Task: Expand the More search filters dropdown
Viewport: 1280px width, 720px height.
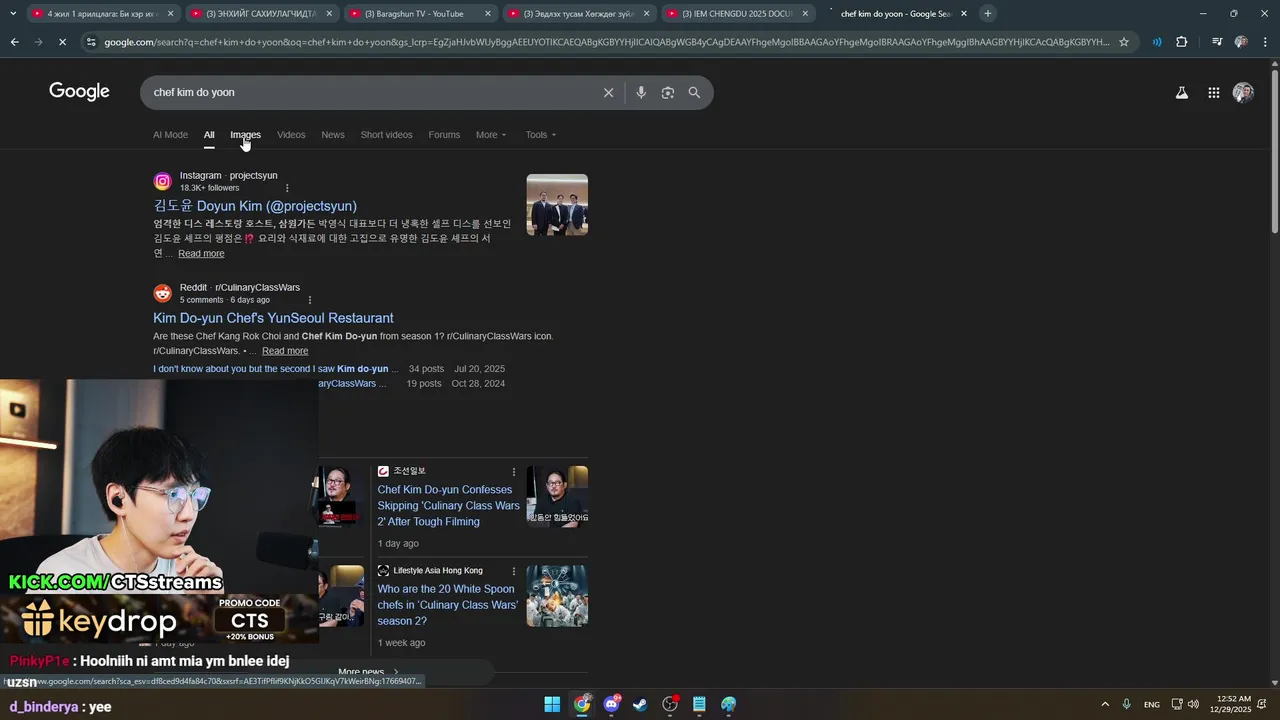Action: coord(491,135)
